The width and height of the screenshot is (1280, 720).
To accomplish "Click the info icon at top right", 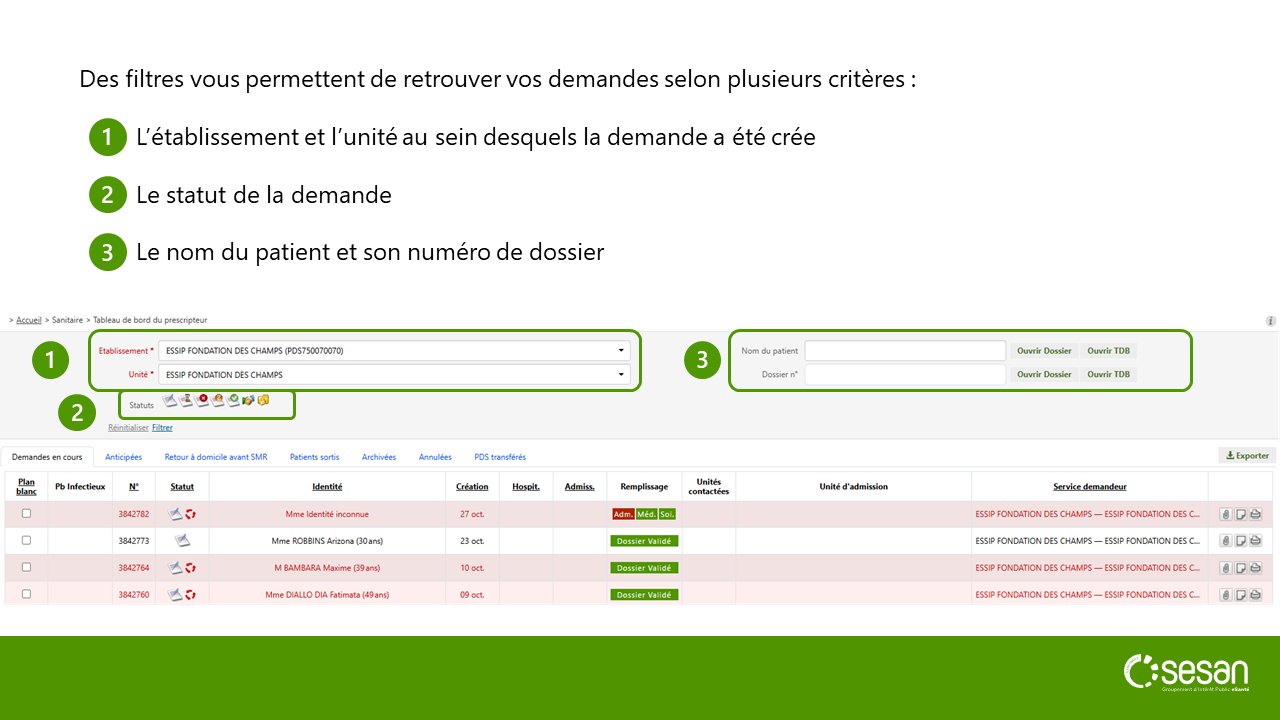I will tap(1271, 321).
